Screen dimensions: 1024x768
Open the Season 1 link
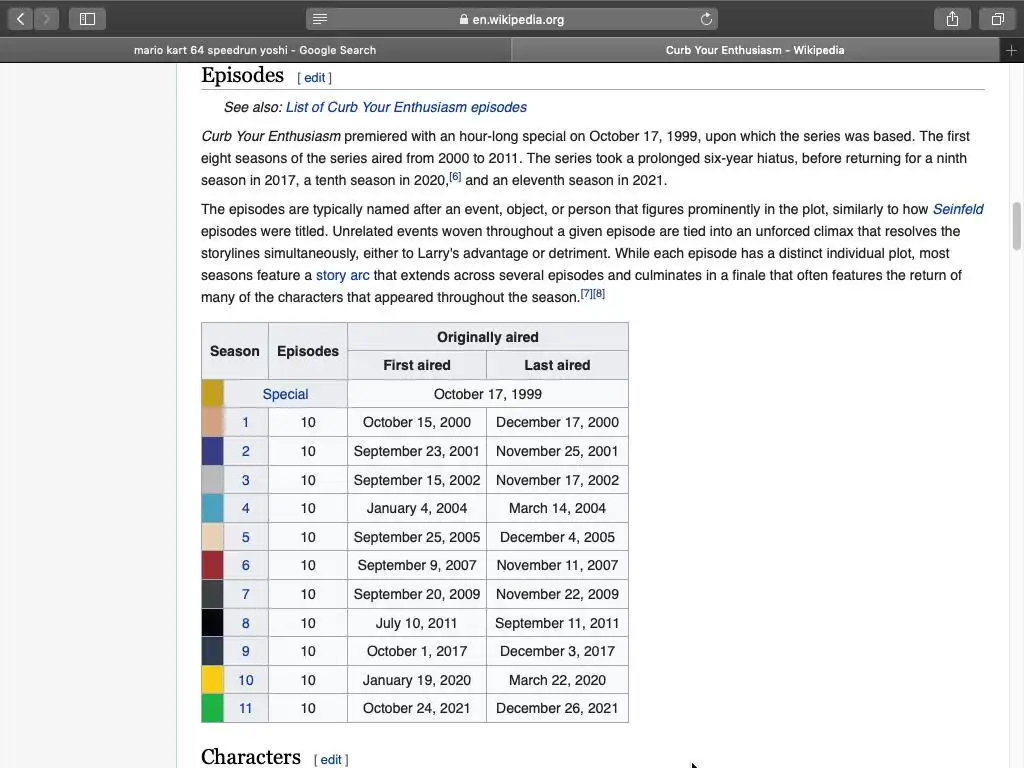pyautogui.click(x=246, y=423)
